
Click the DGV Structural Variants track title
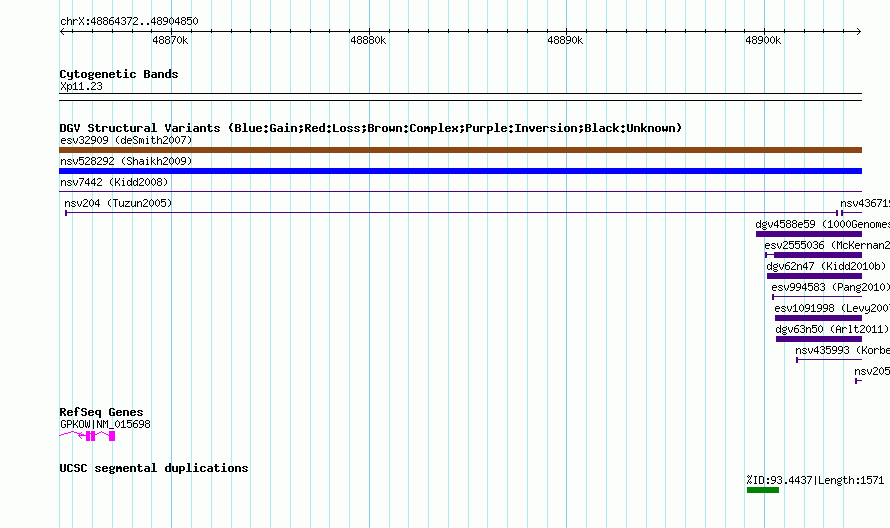tap(371, 128)
